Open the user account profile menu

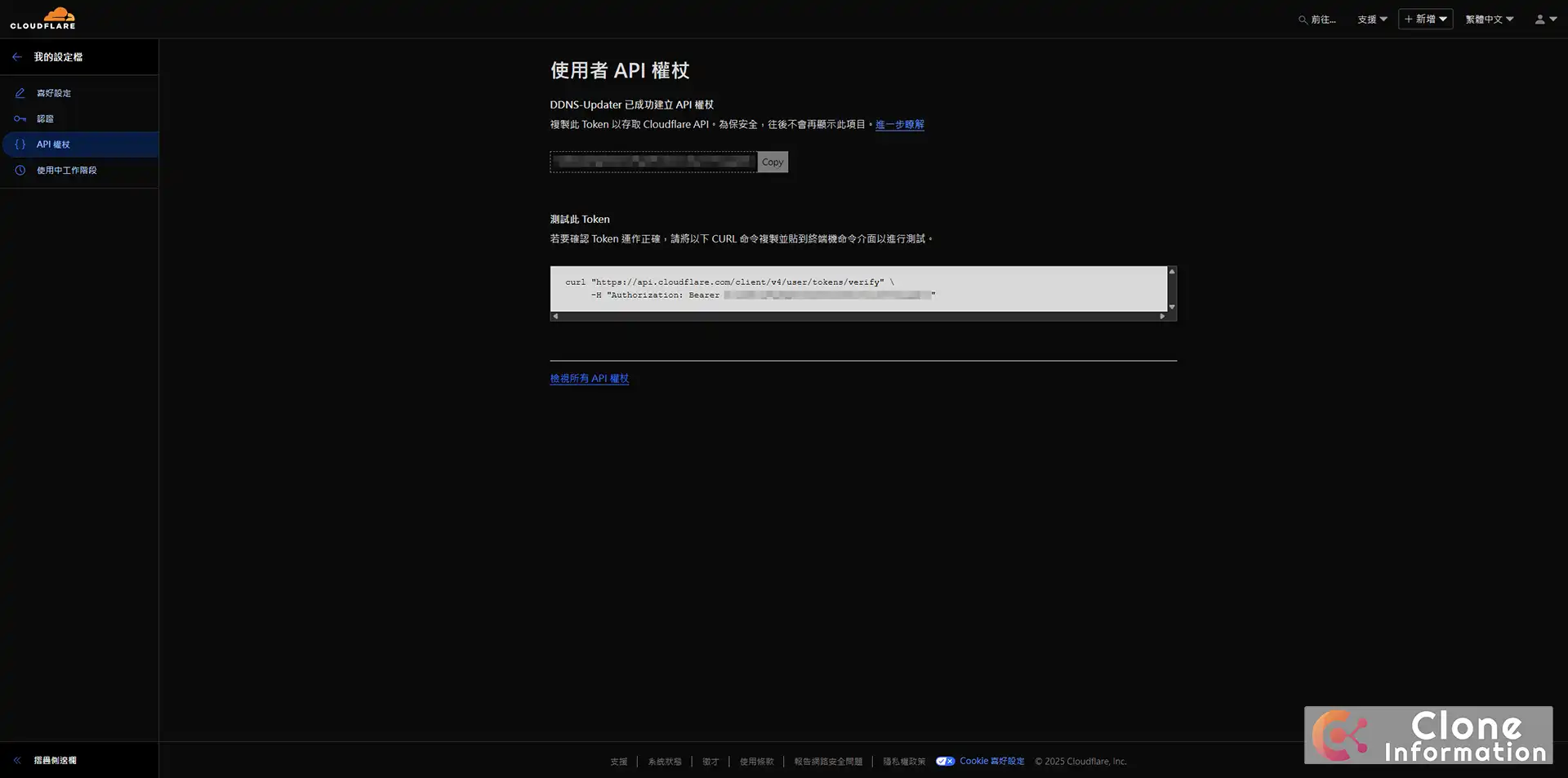(1545, 20)
